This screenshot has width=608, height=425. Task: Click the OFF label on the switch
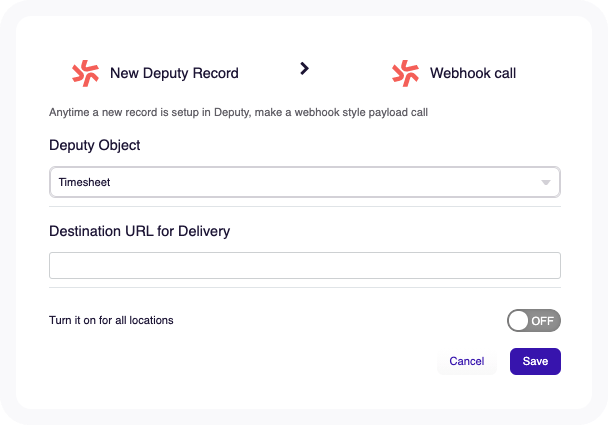(x=542, y=321)
